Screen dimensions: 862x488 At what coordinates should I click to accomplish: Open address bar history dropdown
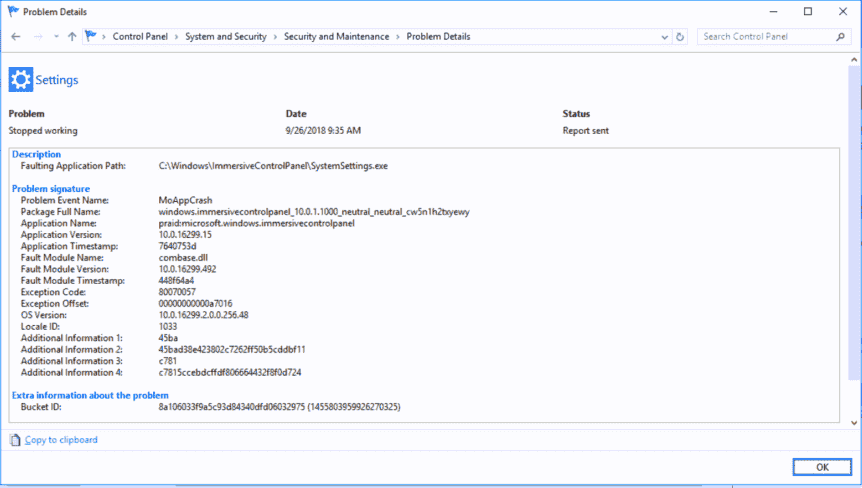665,37
